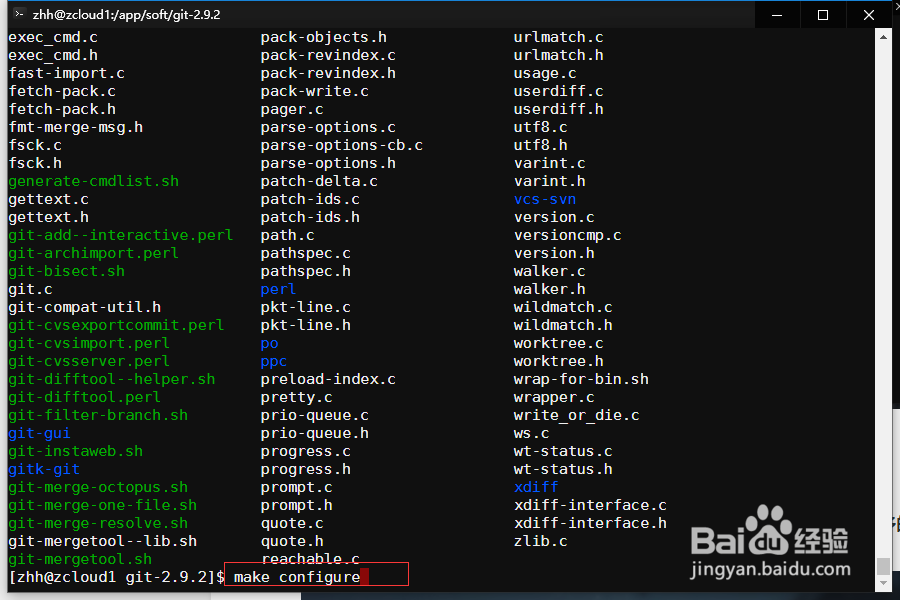Click file name 'preload-index.c'
900x600 pixels.
328,380
